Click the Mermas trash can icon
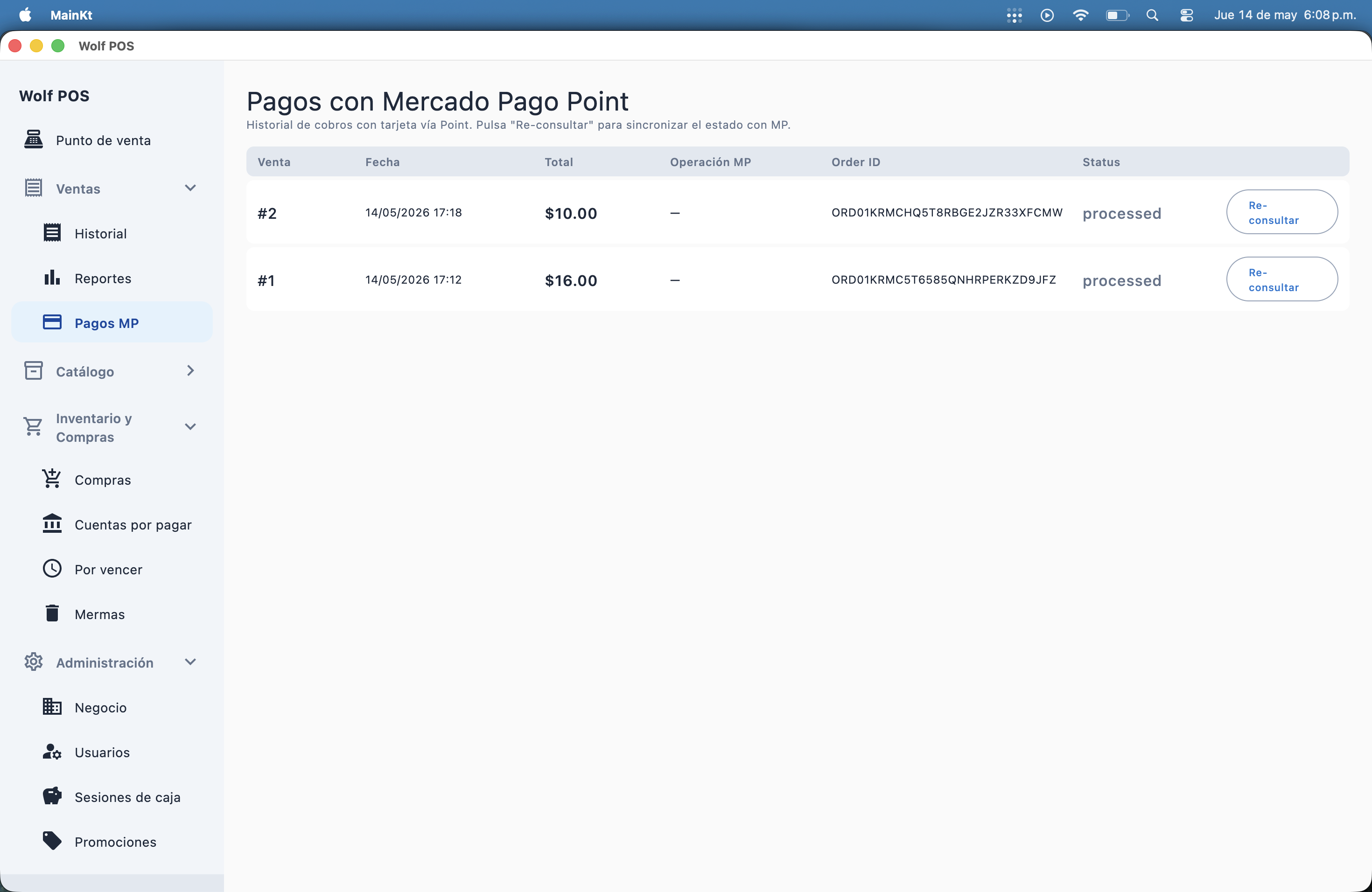This screenshot has width=1372, height=892. (52, 613)
